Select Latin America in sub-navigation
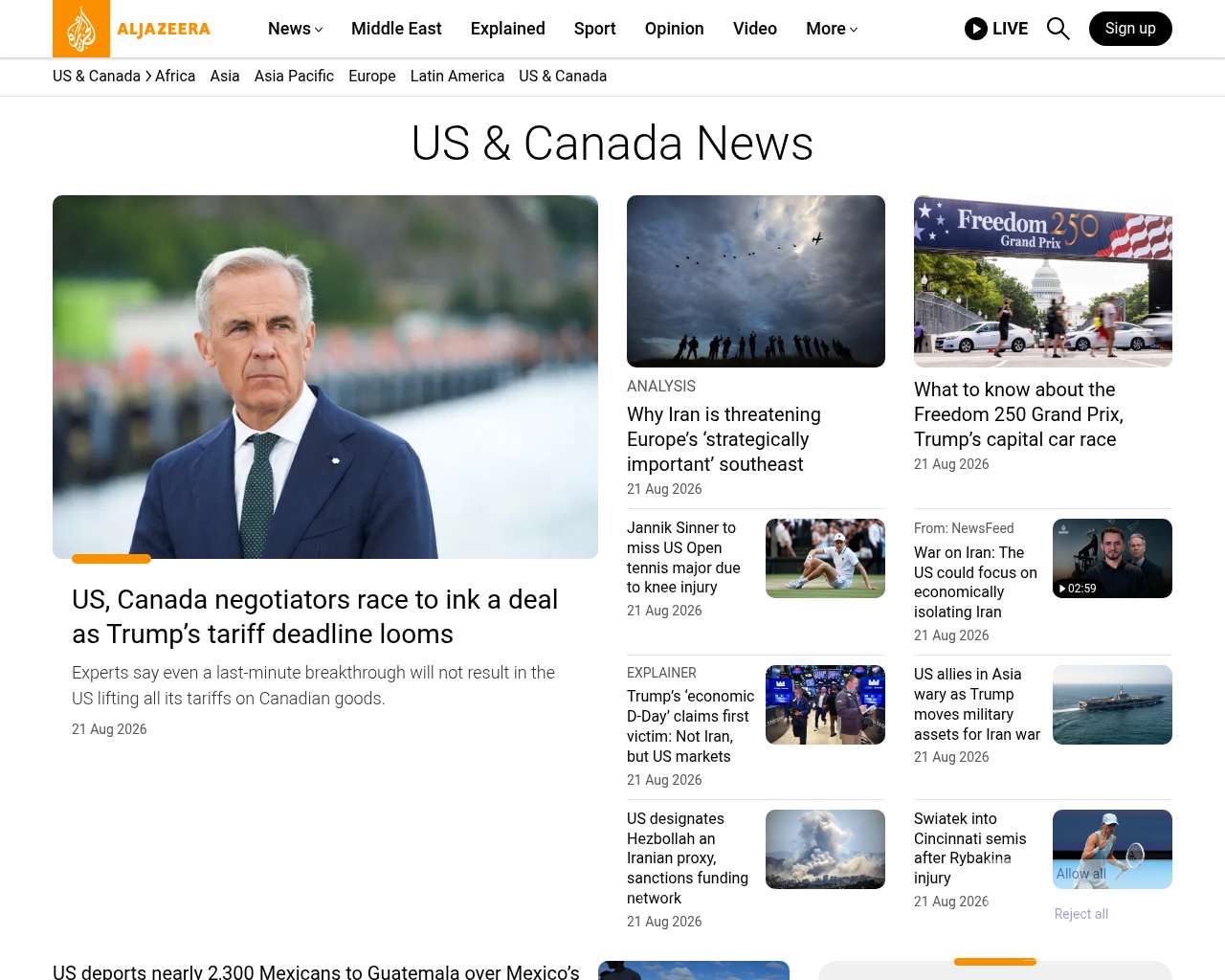 457,77
